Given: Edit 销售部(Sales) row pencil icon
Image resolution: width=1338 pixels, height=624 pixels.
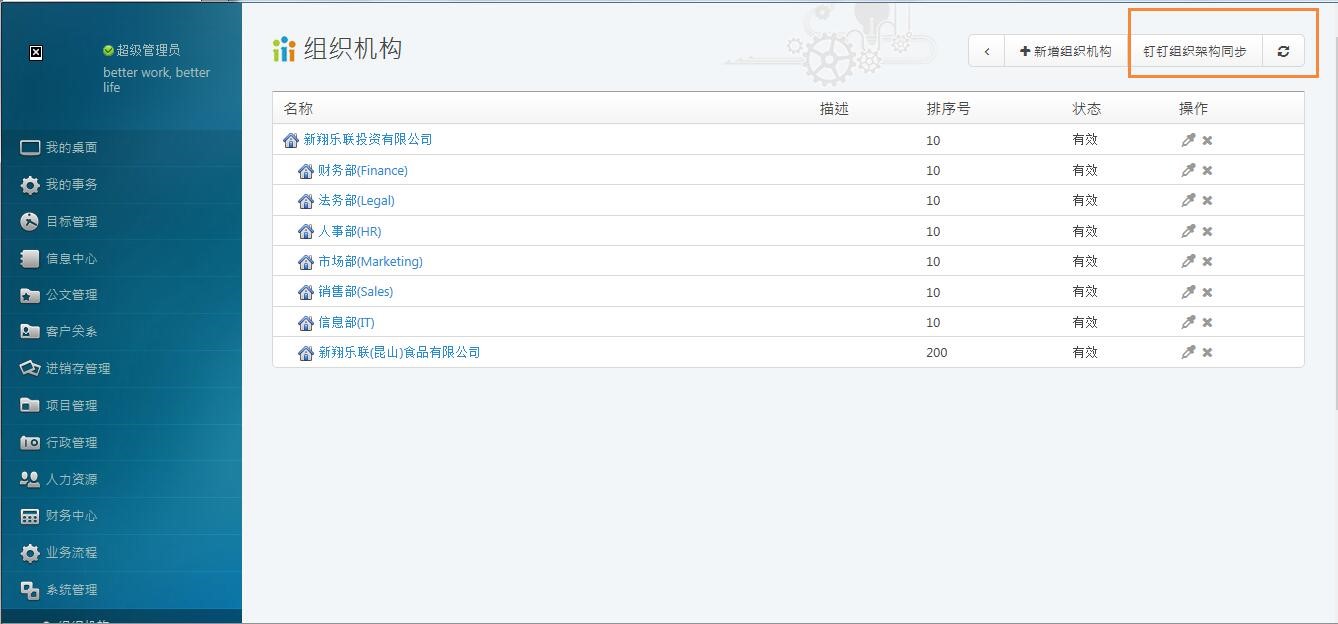Looking at the screenshot, I should click(x=1188, y=292).
